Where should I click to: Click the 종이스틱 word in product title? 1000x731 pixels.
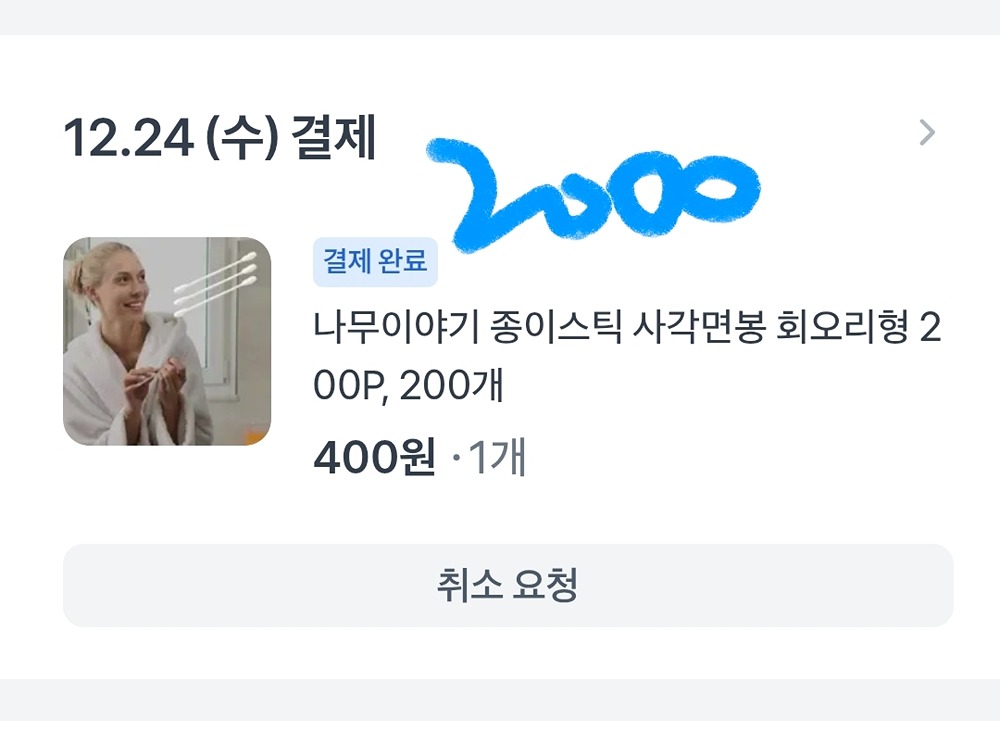point(555,327)
